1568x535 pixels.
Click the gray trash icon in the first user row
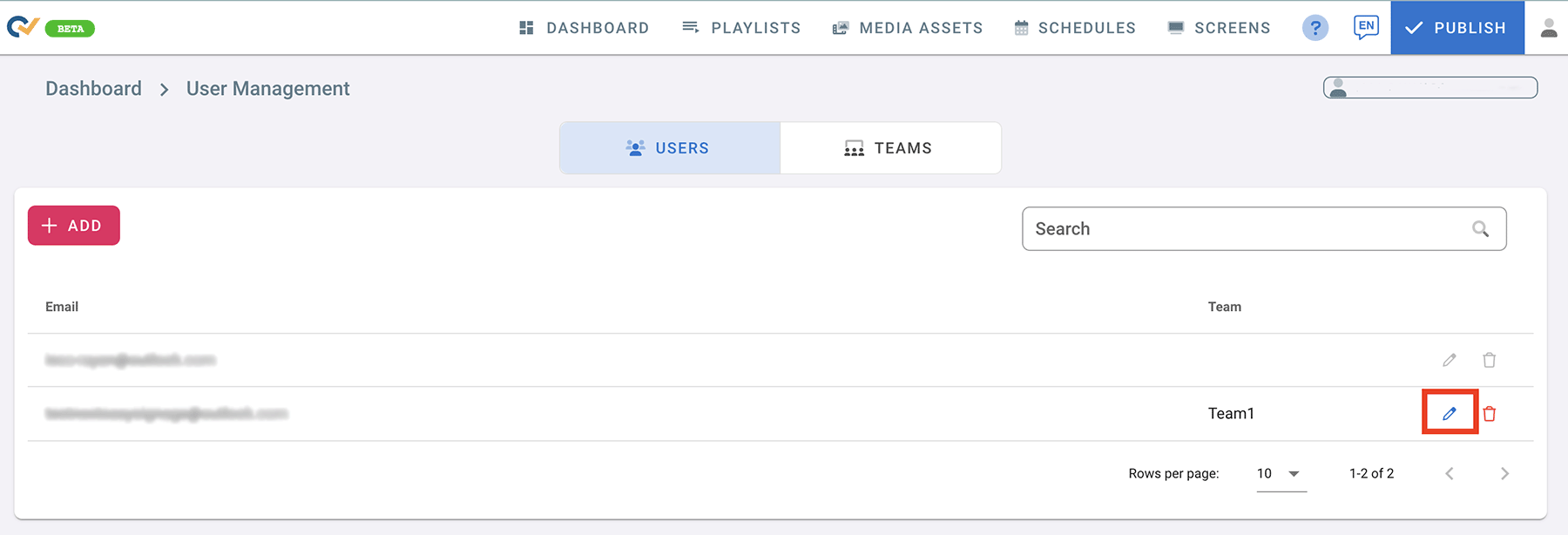pyautogui.click(x=1490, y=360)
